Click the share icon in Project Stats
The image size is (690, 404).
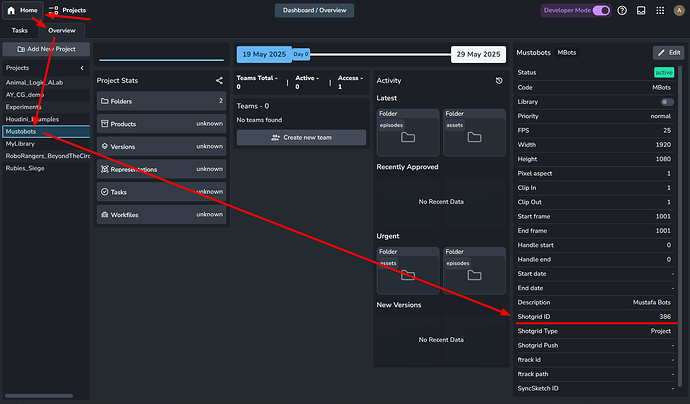(x=219, y=81)
